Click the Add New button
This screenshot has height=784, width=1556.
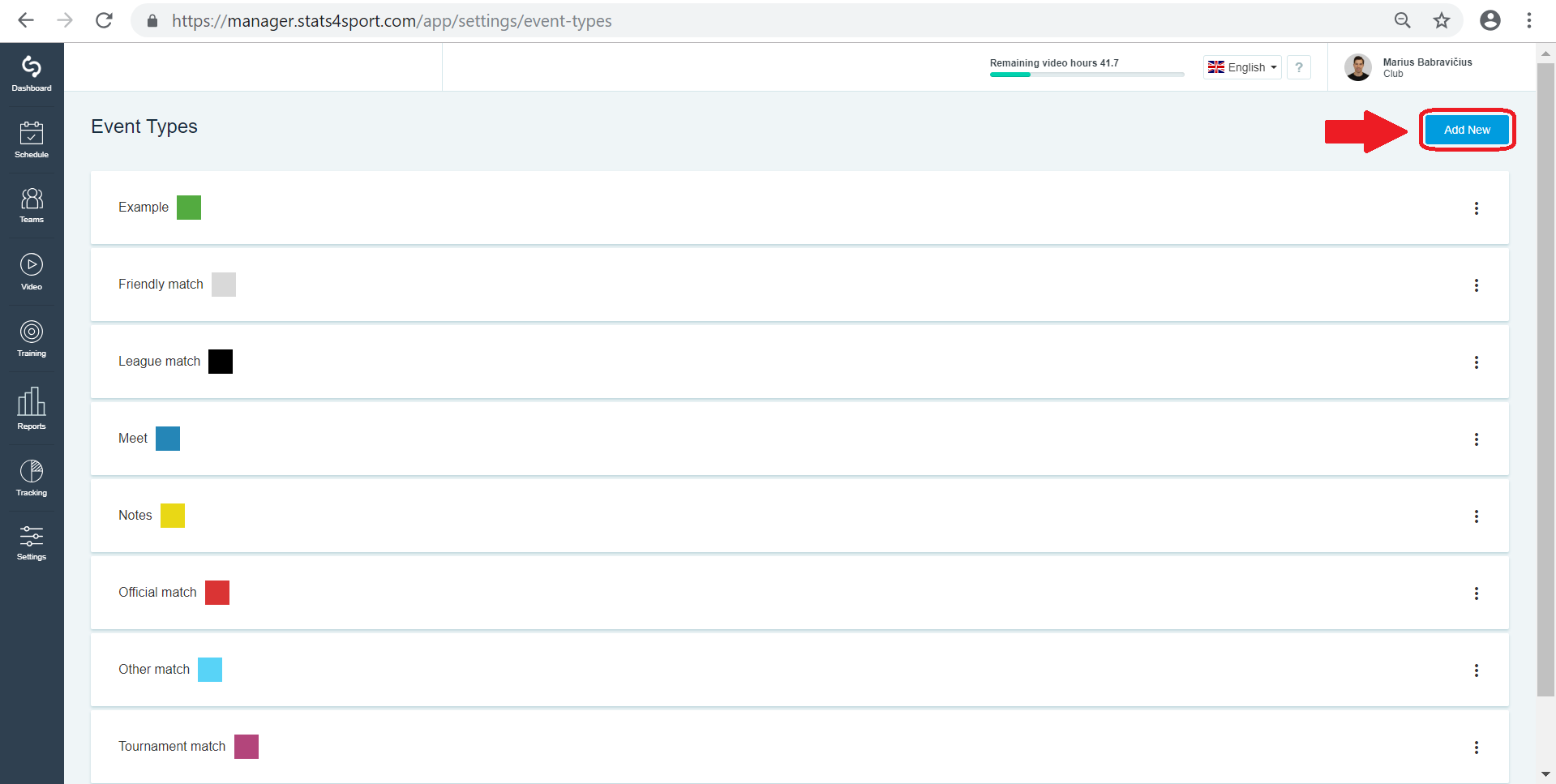tap(1467, 130)
